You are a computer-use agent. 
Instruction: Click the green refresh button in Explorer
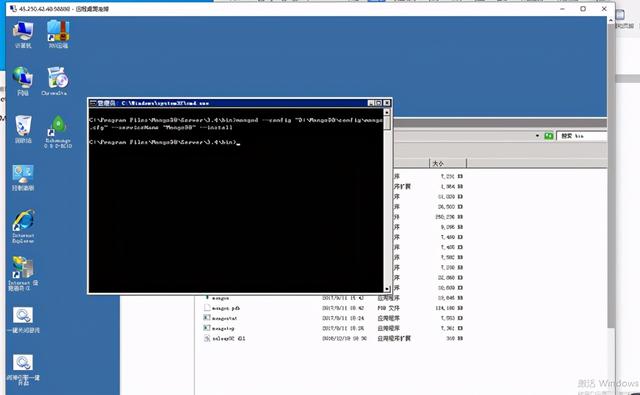(549, 136)
